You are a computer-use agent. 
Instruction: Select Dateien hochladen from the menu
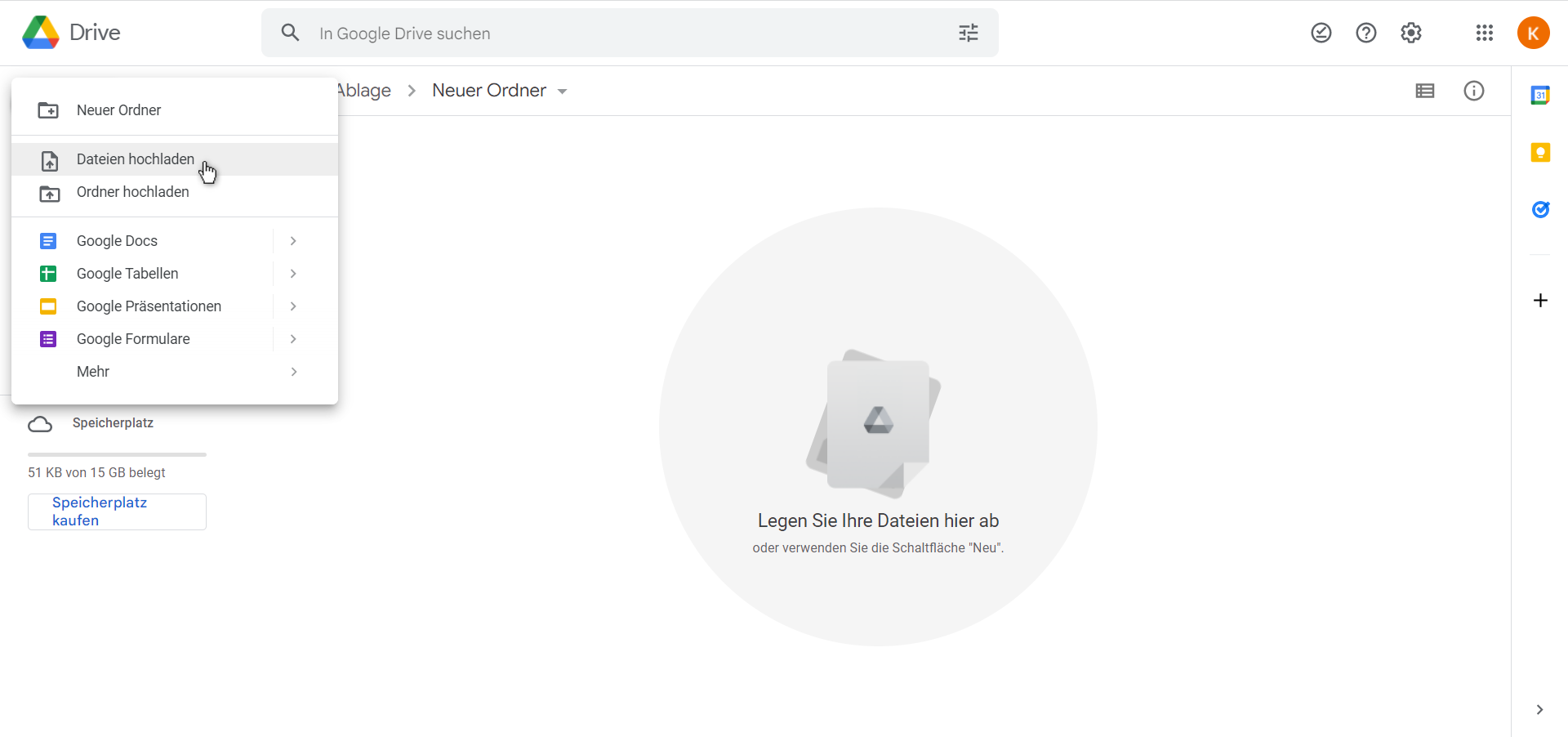pos(136,159)
